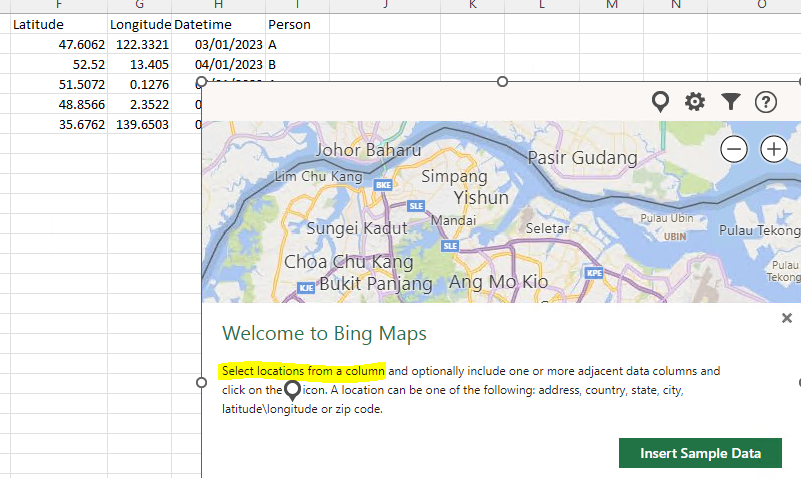Viewport: 801px width, 478px height.
Task: Select cell with longitude 13.405
Action: pos(139,64)
